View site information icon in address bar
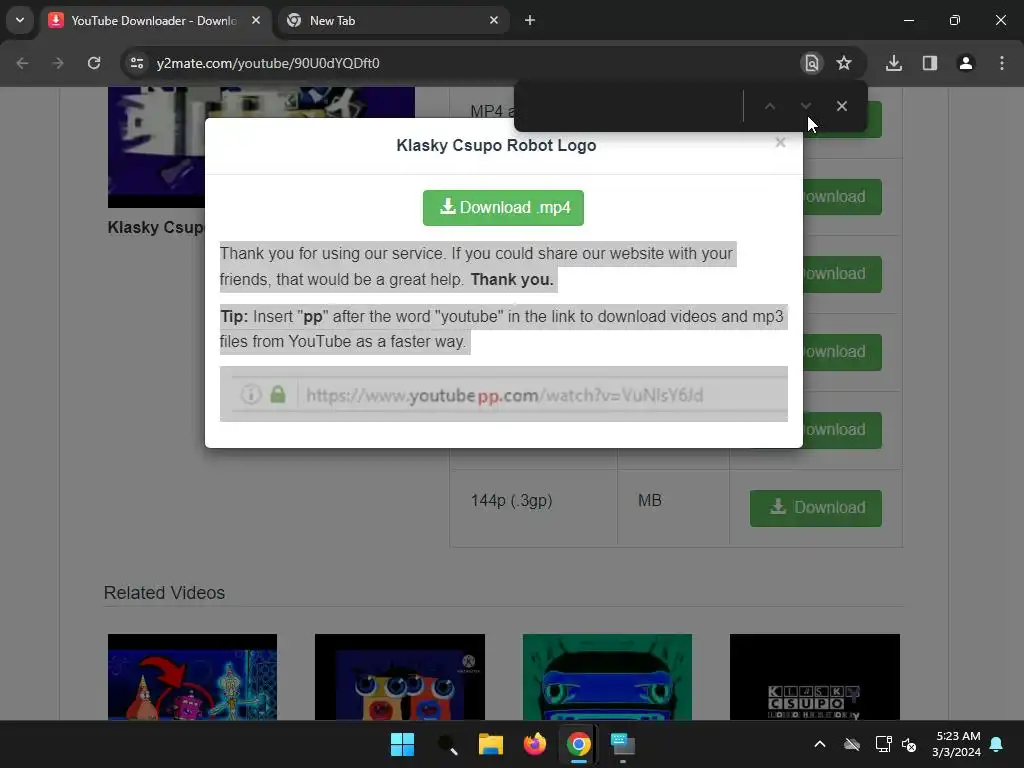The width and height of the screenshot is (1024, 768). (137, 63)
